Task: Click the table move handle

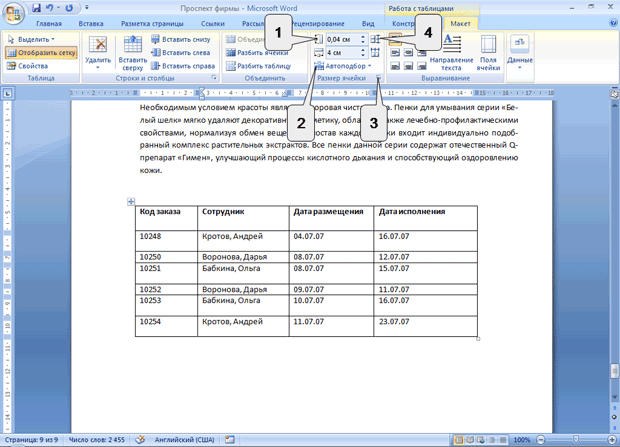Action: pos(131,202)
